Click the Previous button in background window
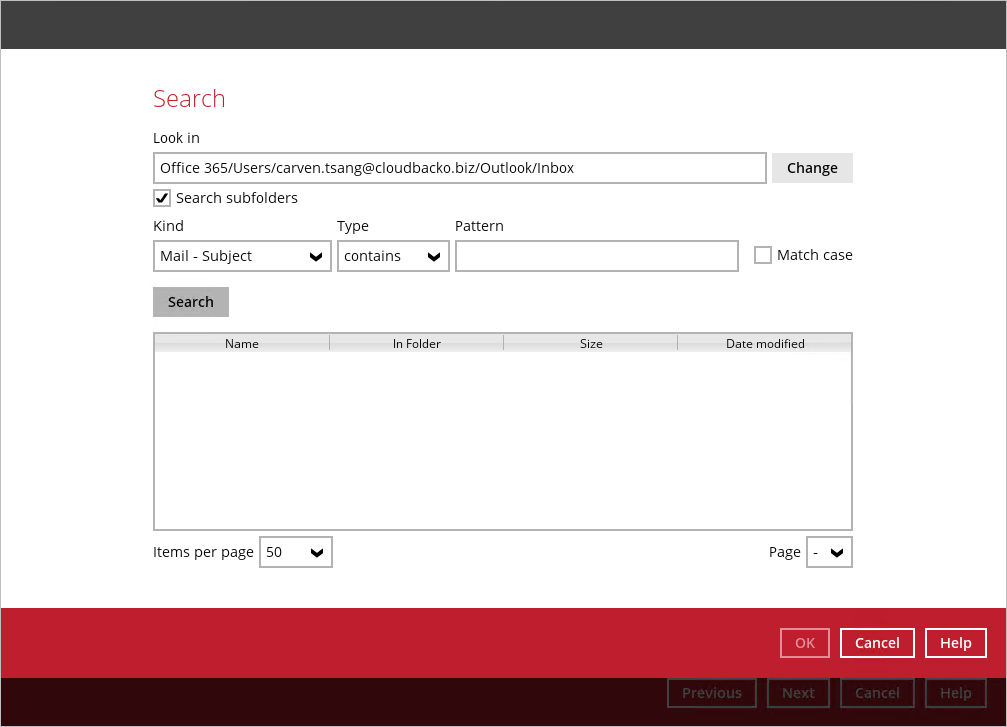This screenshot has width=1007, height=727. point(712,693)
